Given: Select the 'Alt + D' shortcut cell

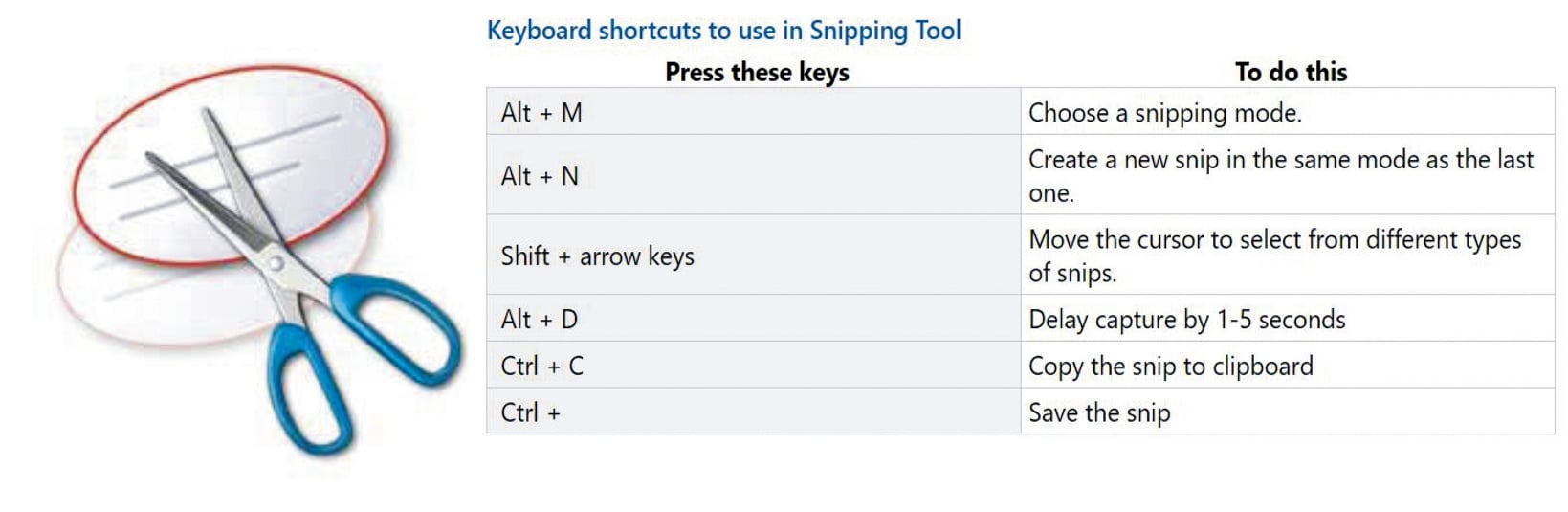Looking at the screenshot, I should click(540, 320).
